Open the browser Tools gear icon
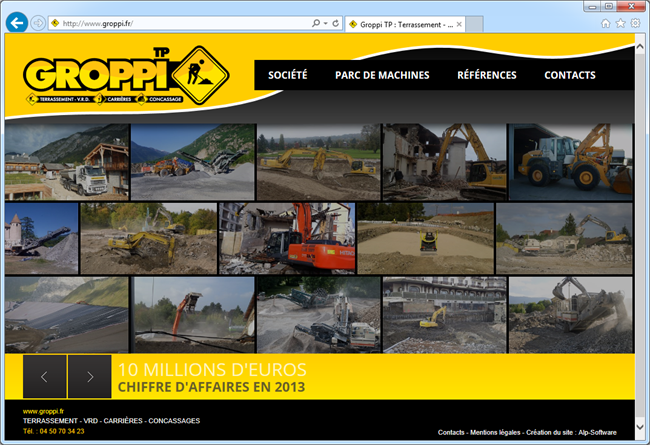The image size is (650, 445). point(635,22)
